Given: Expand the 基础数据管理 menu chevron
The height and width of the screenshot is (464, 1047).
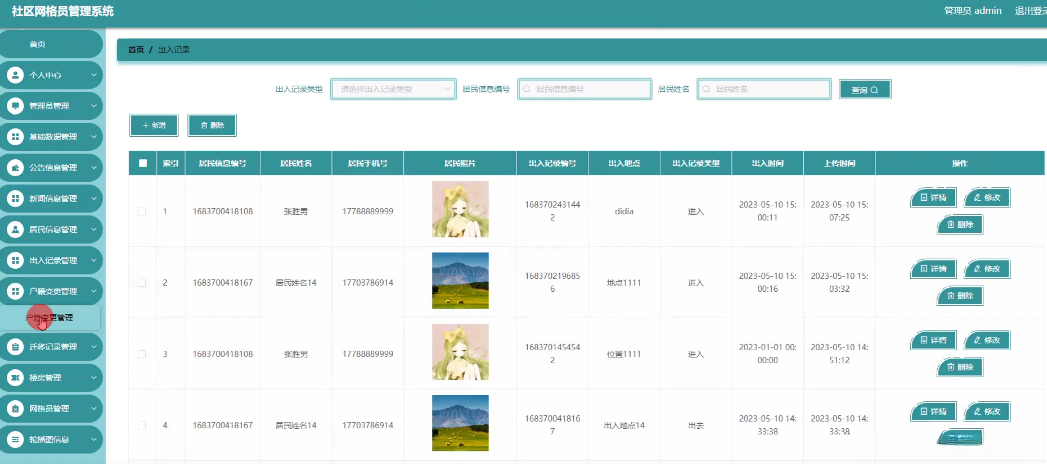Looking at the screenshot, I should [94, 137].
